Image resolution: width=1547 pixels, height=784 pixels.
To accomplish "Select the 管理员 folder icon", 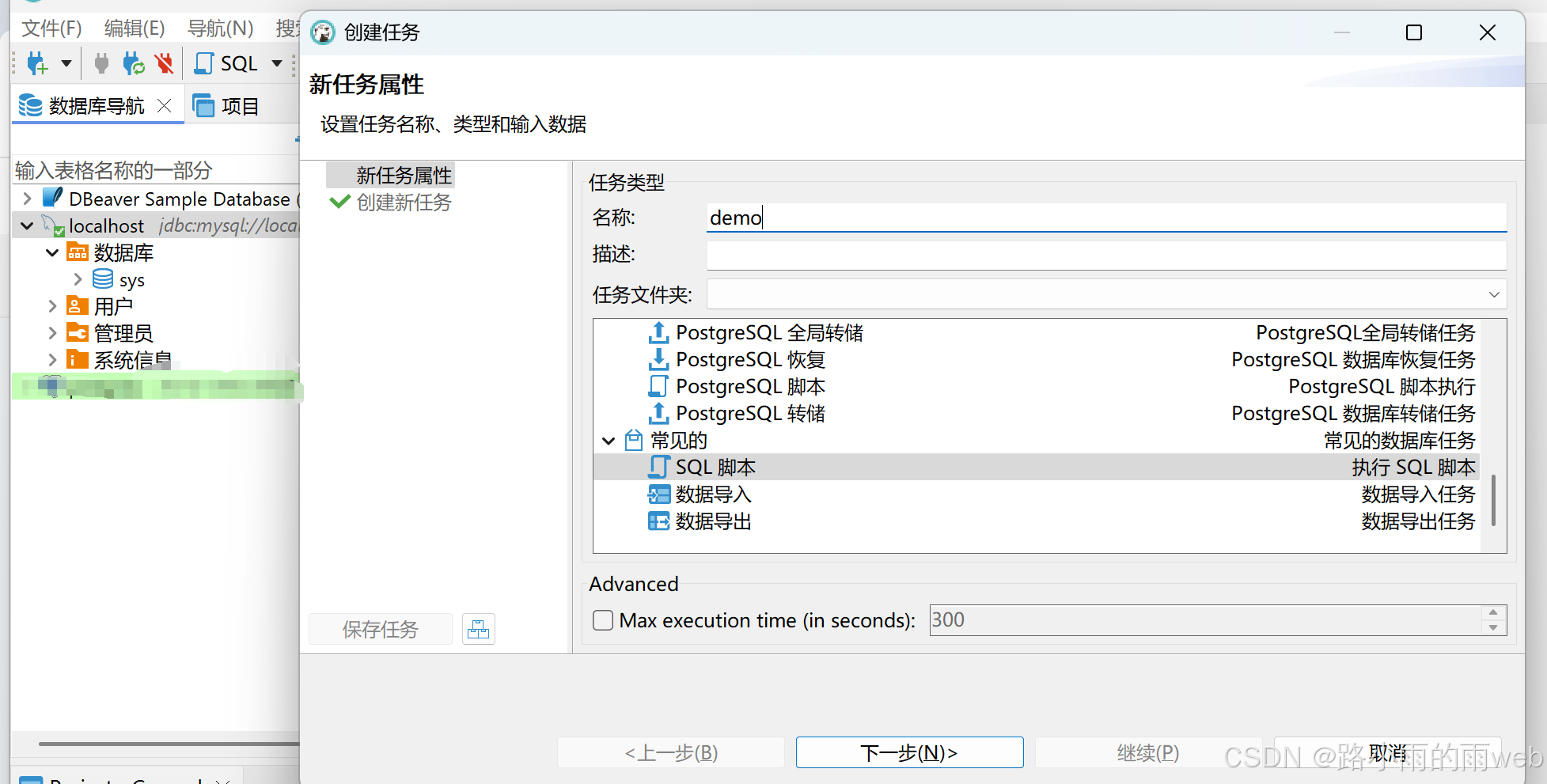I will tap(78, 333).
